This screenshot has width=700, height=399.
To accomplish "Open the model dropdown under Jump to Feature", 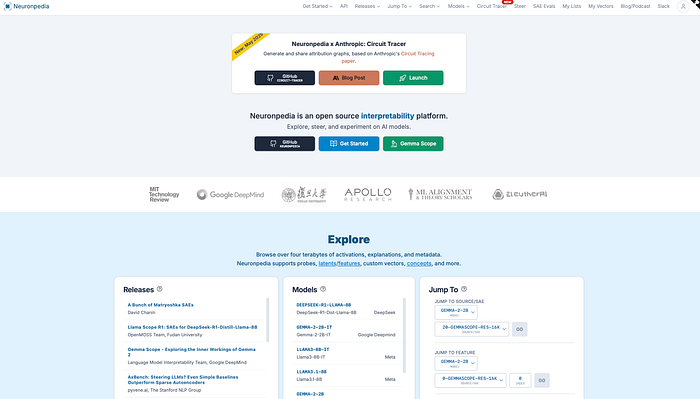I will (456, 363).
